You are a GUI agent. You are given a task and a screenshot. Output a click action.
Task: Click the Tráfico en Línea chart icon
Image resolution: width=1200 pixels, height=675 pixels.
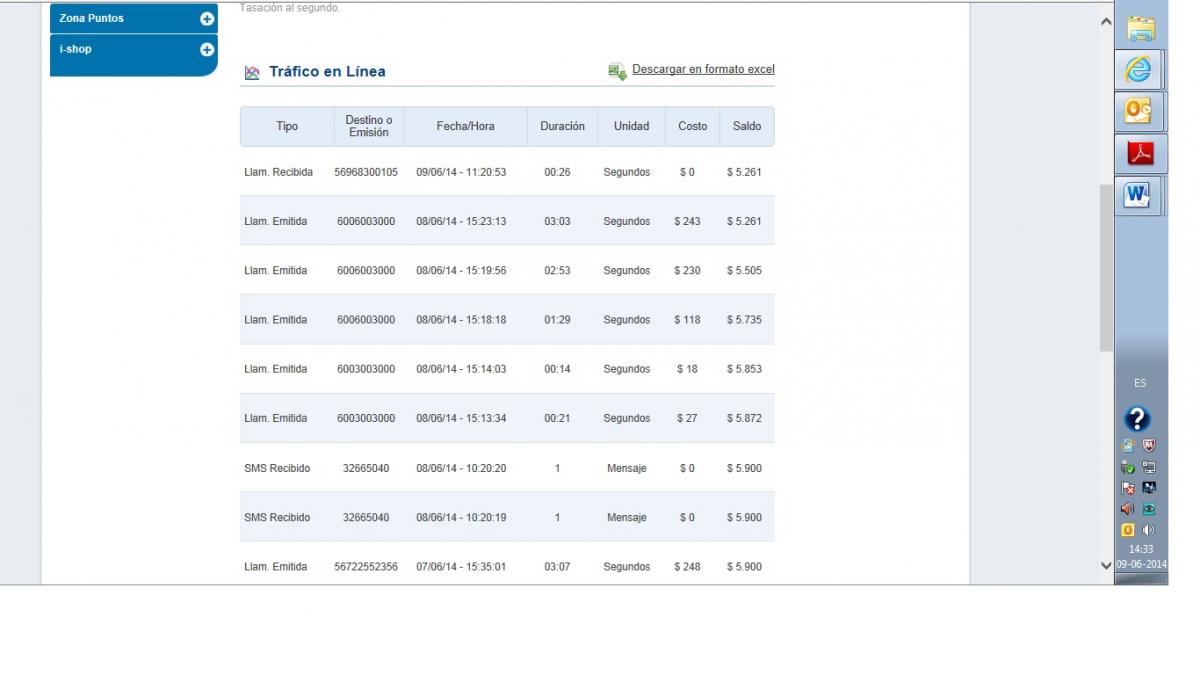pyautogui.click(x=252, y=72)
